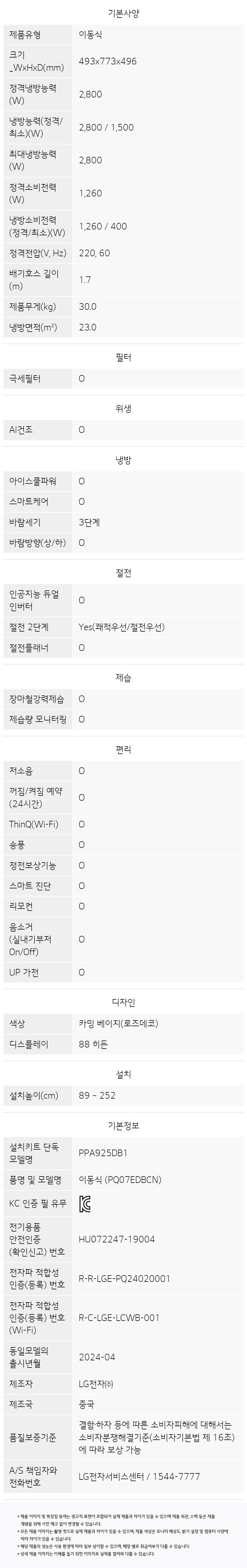Click the 493x773x496 size value
Screen dimensions: 247x1568
tap(108, 61)
